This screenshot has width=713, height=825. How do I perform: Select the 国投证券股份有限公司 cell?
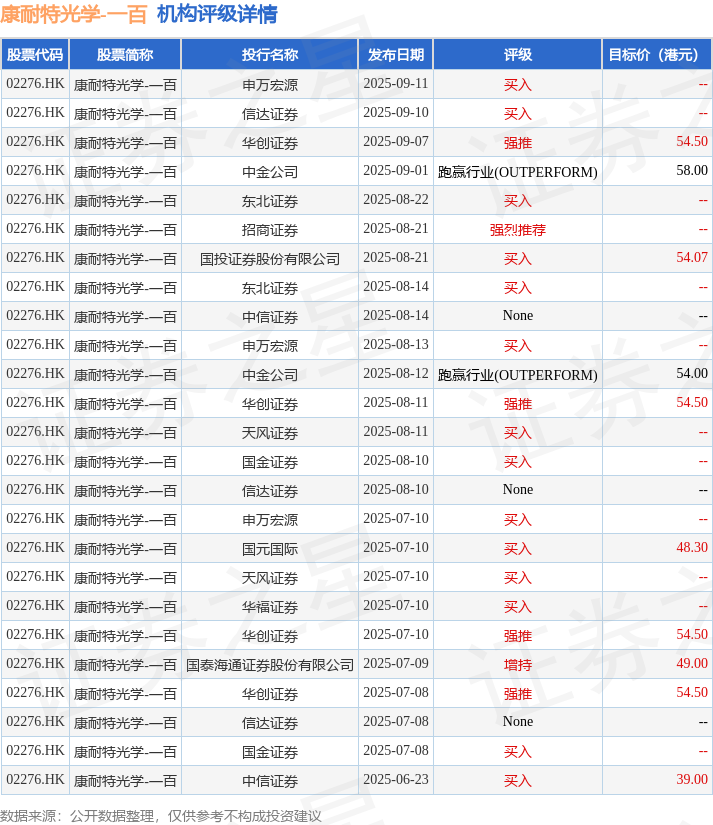[269, 258]
